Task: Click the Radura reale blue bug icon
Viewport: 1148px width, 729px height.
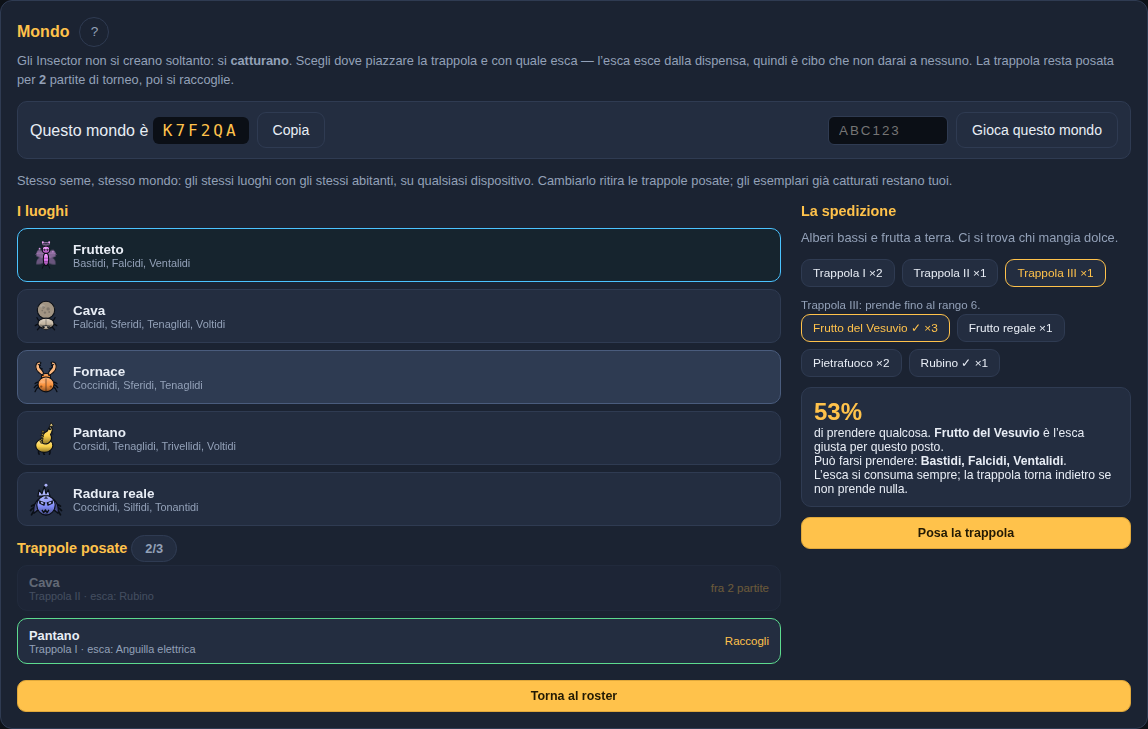Action: (46, 498)
